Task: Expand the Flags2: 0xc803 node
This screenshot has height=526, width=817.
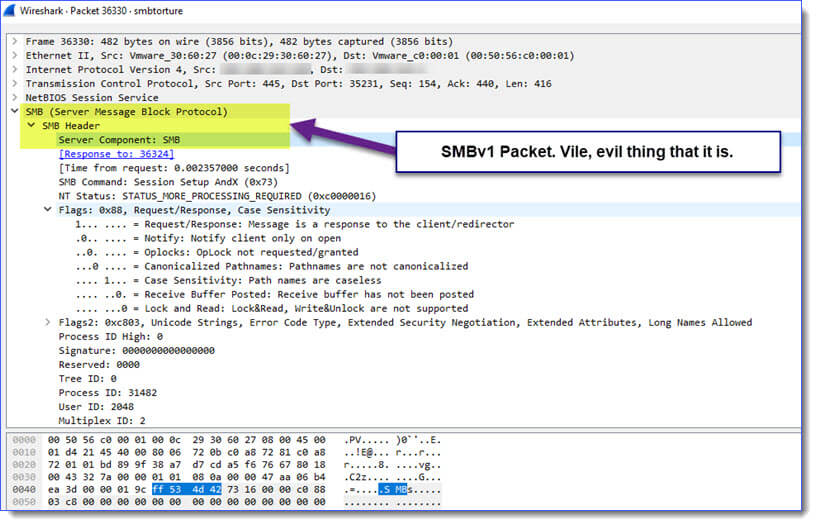Action: click(x=47, y=322)
